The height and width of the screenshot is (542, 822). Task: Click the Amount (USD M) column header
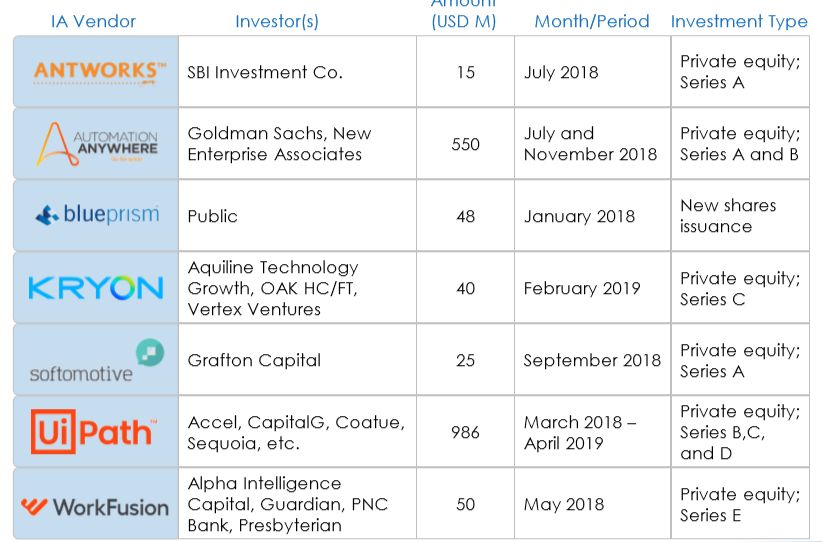[x=464, y=15]
